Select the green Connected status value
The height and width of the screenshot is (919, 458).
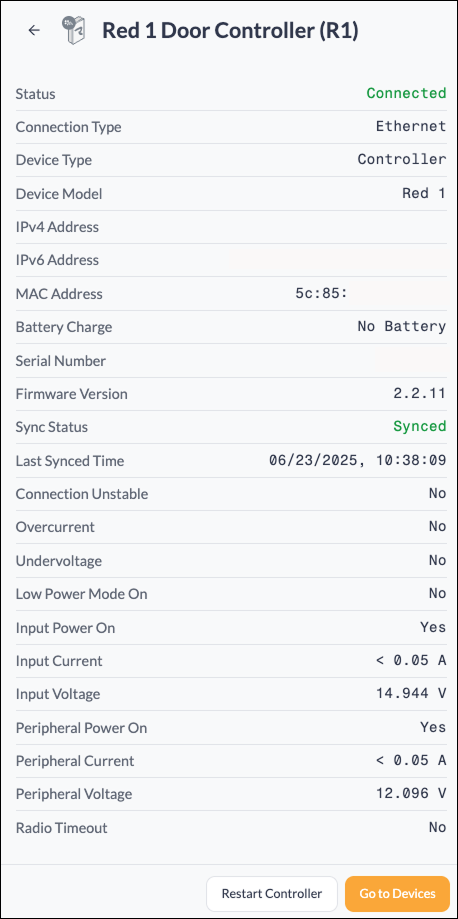tap(406, 93)
